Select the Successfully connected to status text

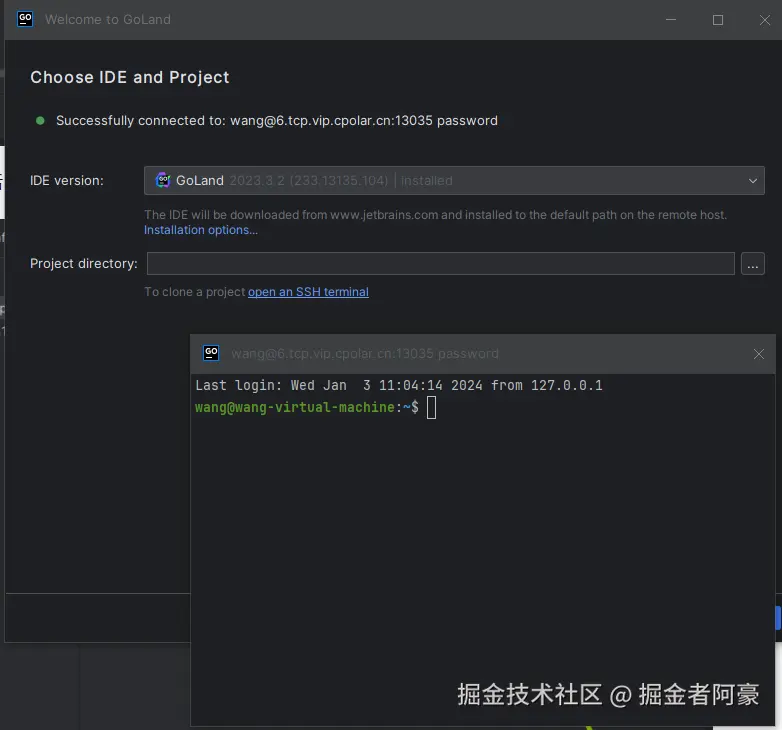[277, 121]
